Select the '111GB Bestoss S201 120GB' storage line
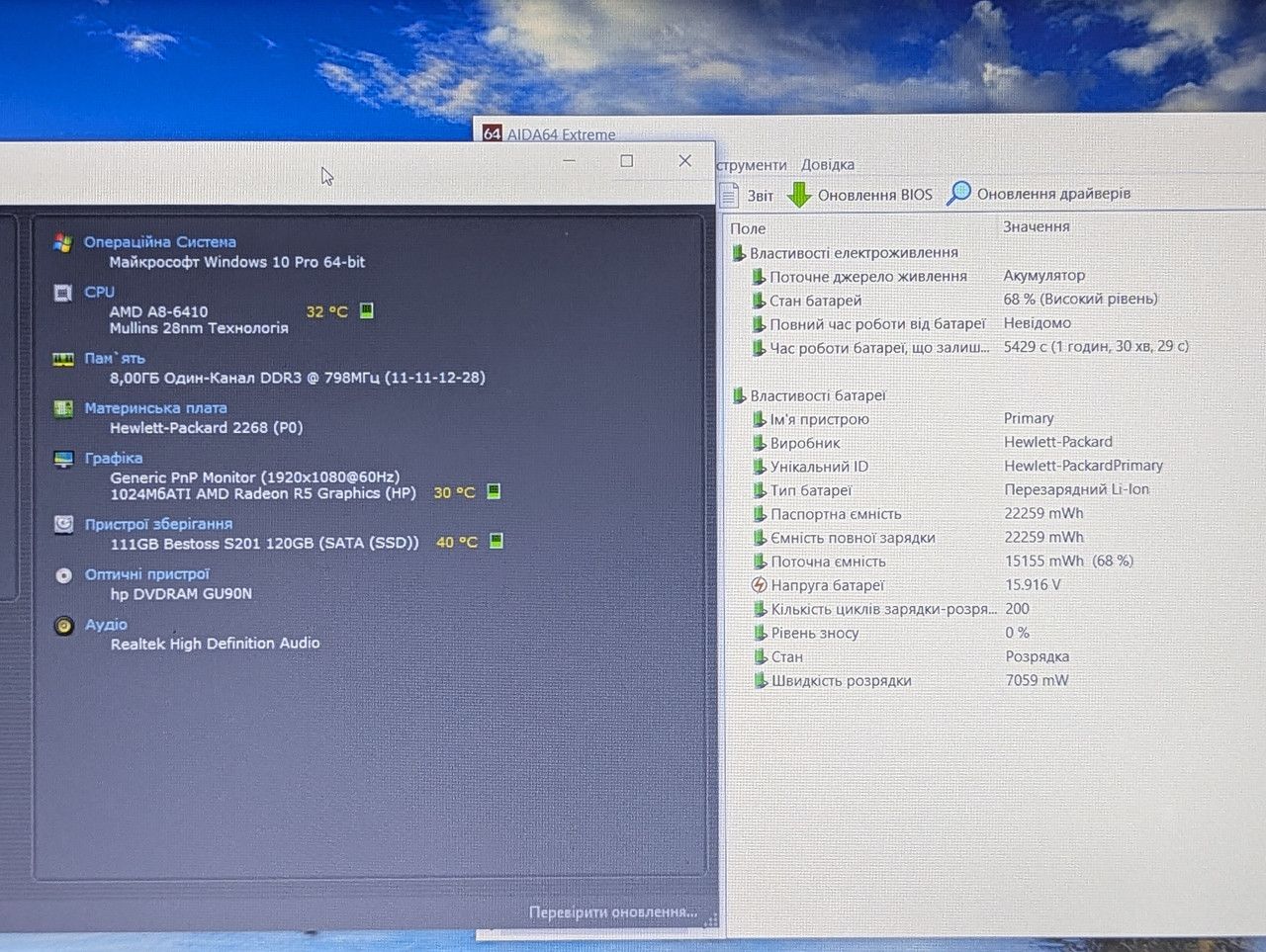Viewport: 1266px width, 952px height. coord(265,543)
